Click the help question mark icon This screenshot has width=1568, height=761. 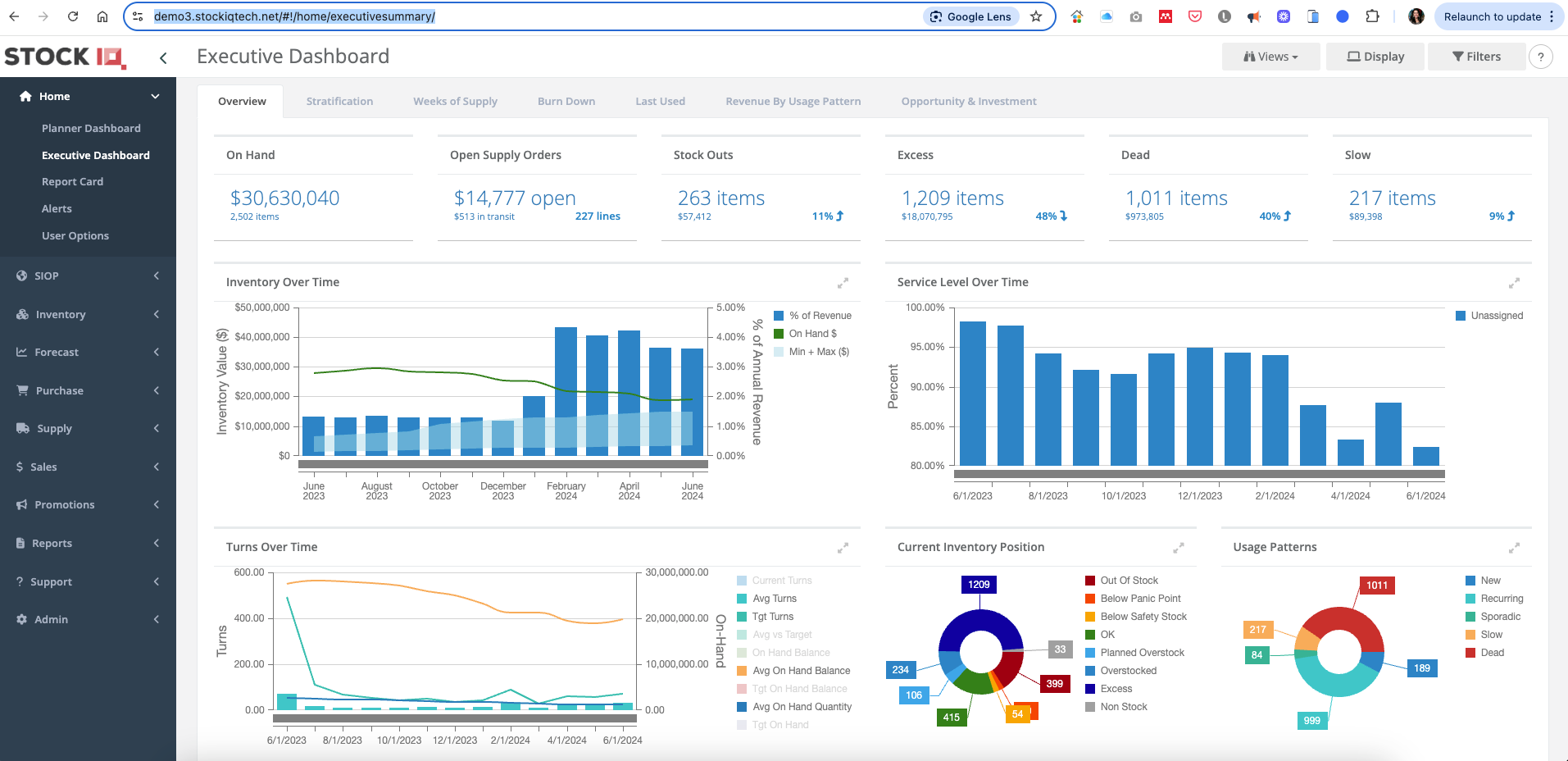1541,57
